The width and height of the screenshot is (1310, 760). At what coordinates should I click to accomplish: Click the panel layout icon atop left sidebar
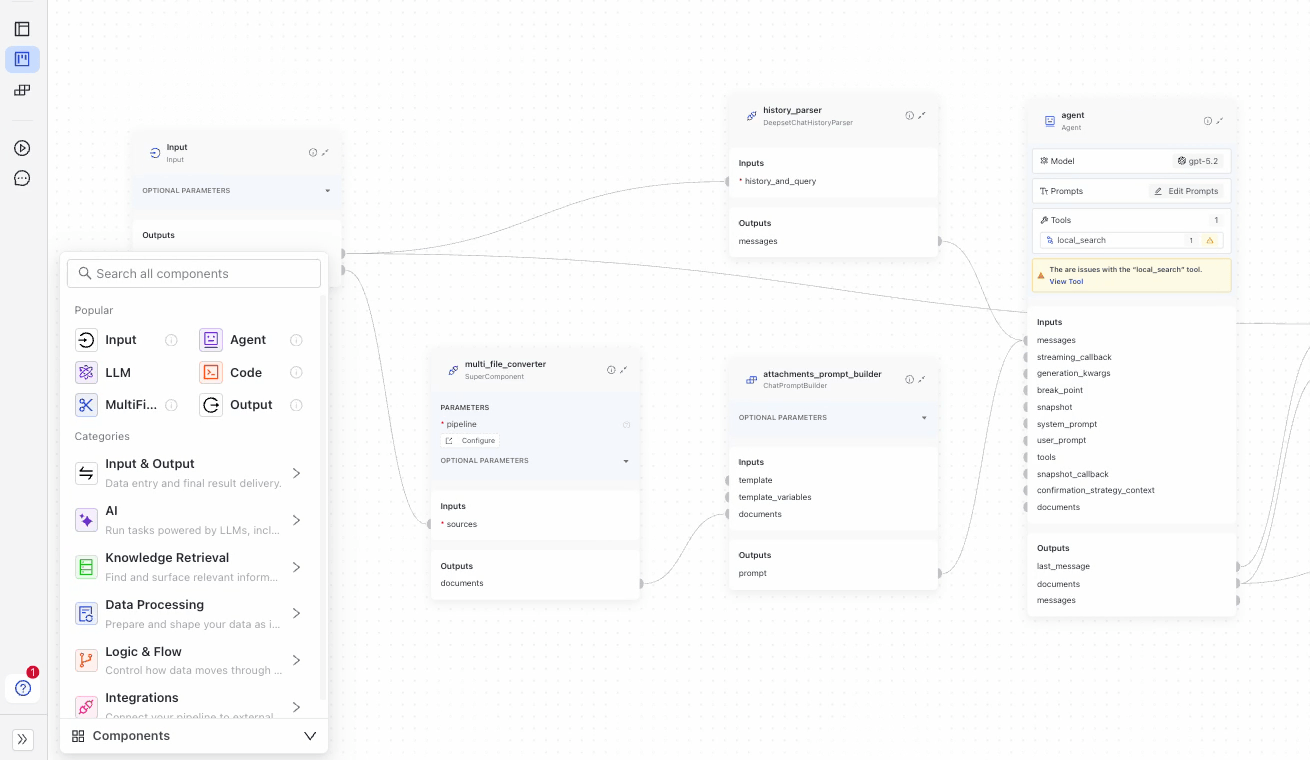click(22, 29)
